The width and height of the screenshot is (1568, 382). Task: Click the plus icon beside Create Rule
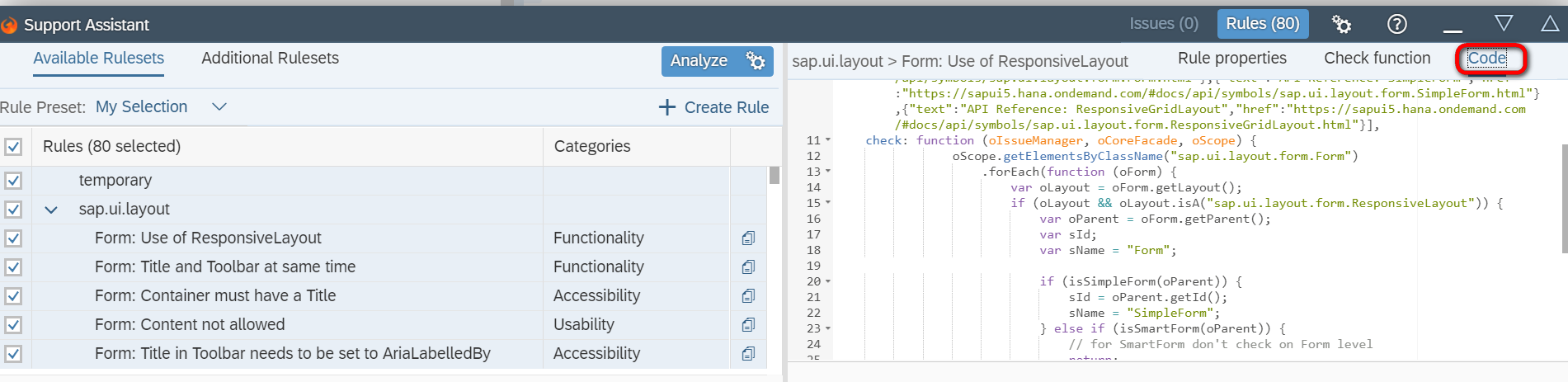666,107
